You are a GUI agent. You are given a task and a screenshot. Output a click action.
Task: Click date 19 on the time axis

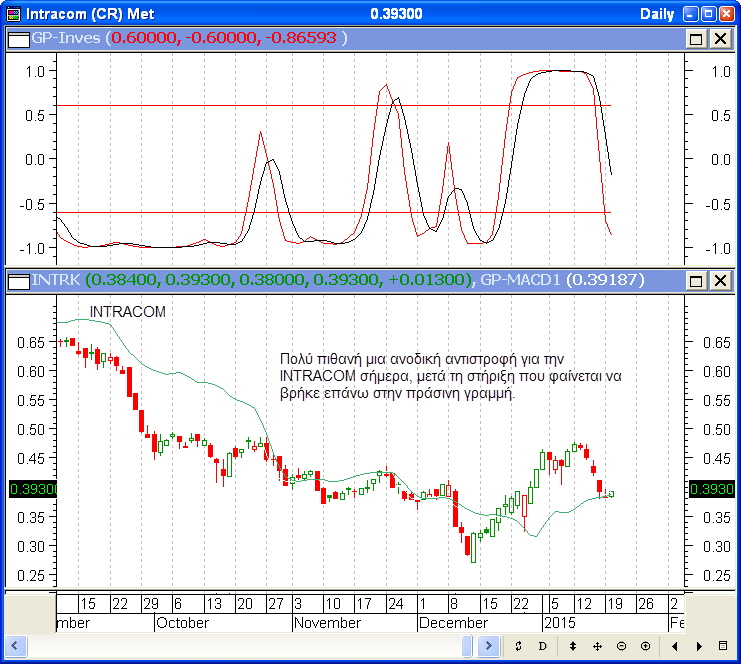click(615, 604)
